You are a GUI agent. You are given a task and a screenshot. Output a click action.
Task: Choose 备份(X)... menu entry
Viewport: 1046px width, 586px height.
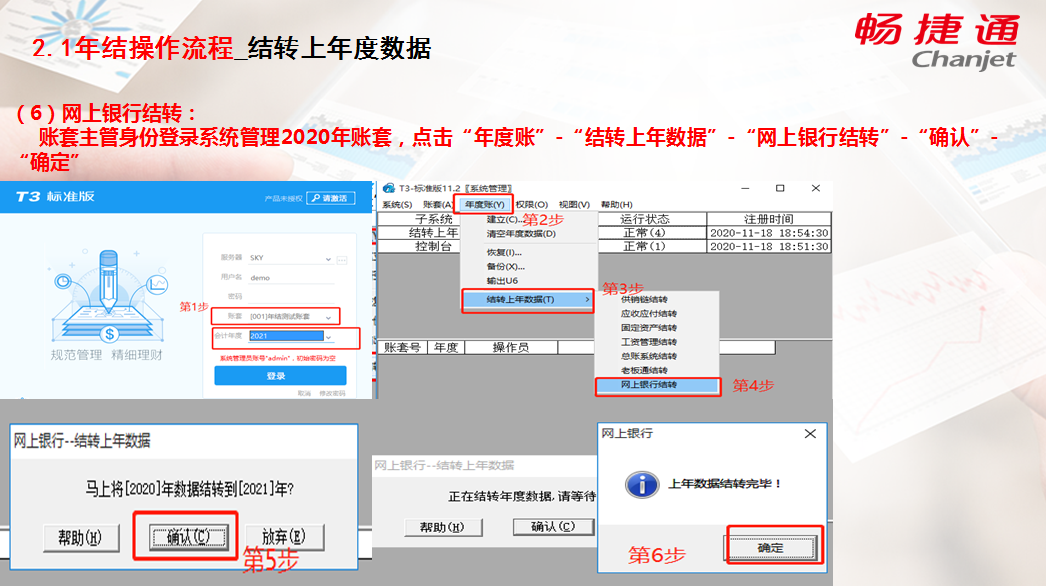pos(506,266)
